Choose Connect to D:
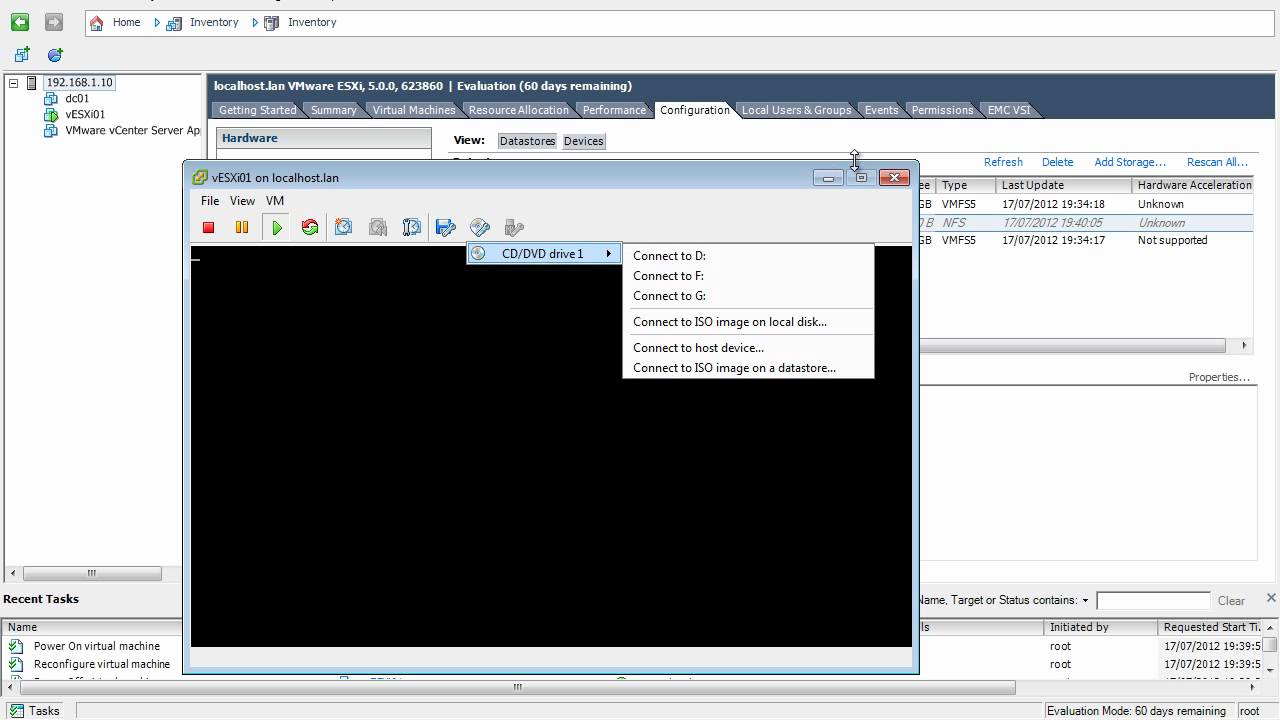This screenshot has height=720, width=1280. [748, 256]
